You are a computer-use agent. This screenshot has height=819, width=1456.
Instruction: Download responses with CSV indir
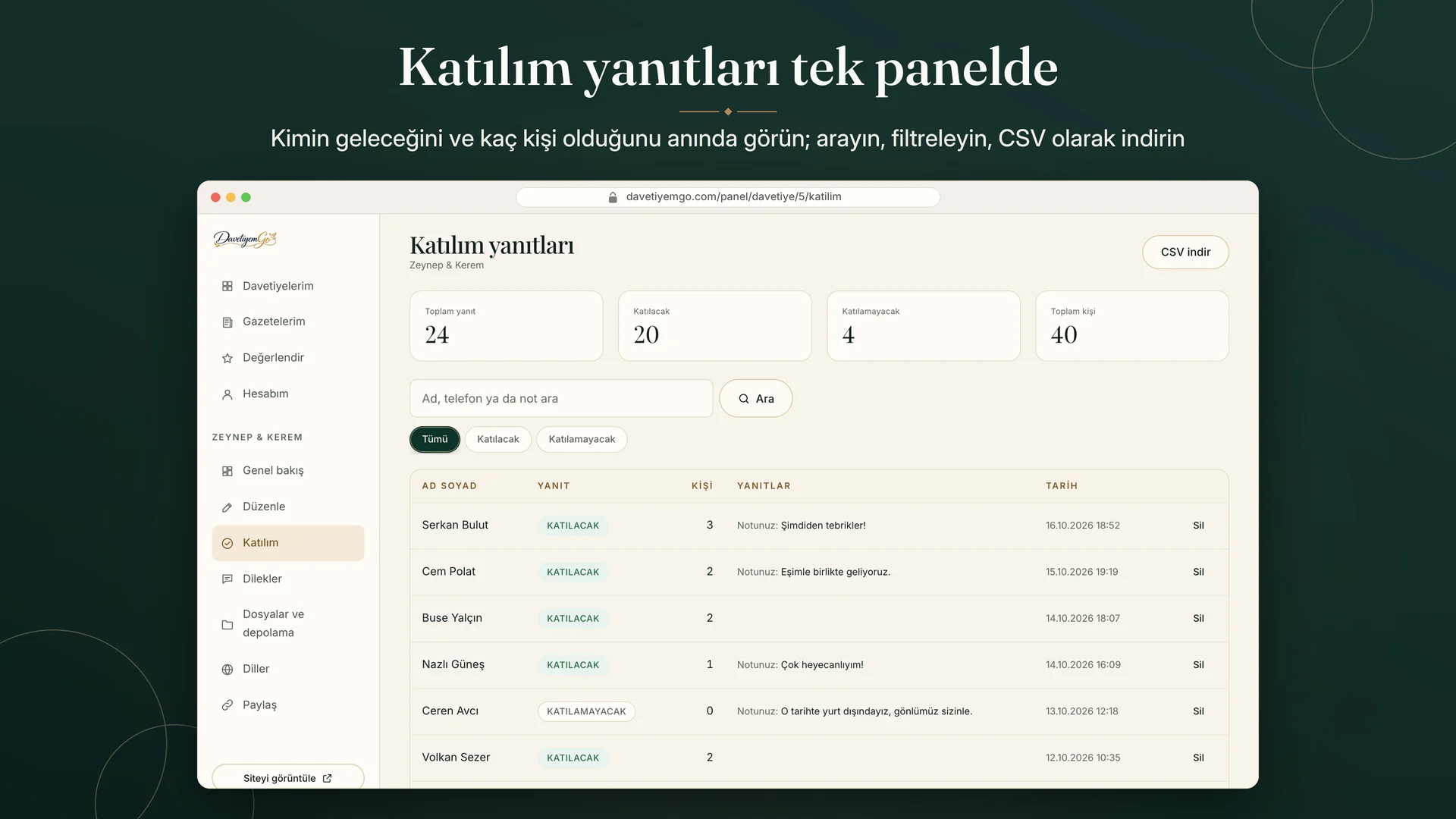tap(1185, 252)
